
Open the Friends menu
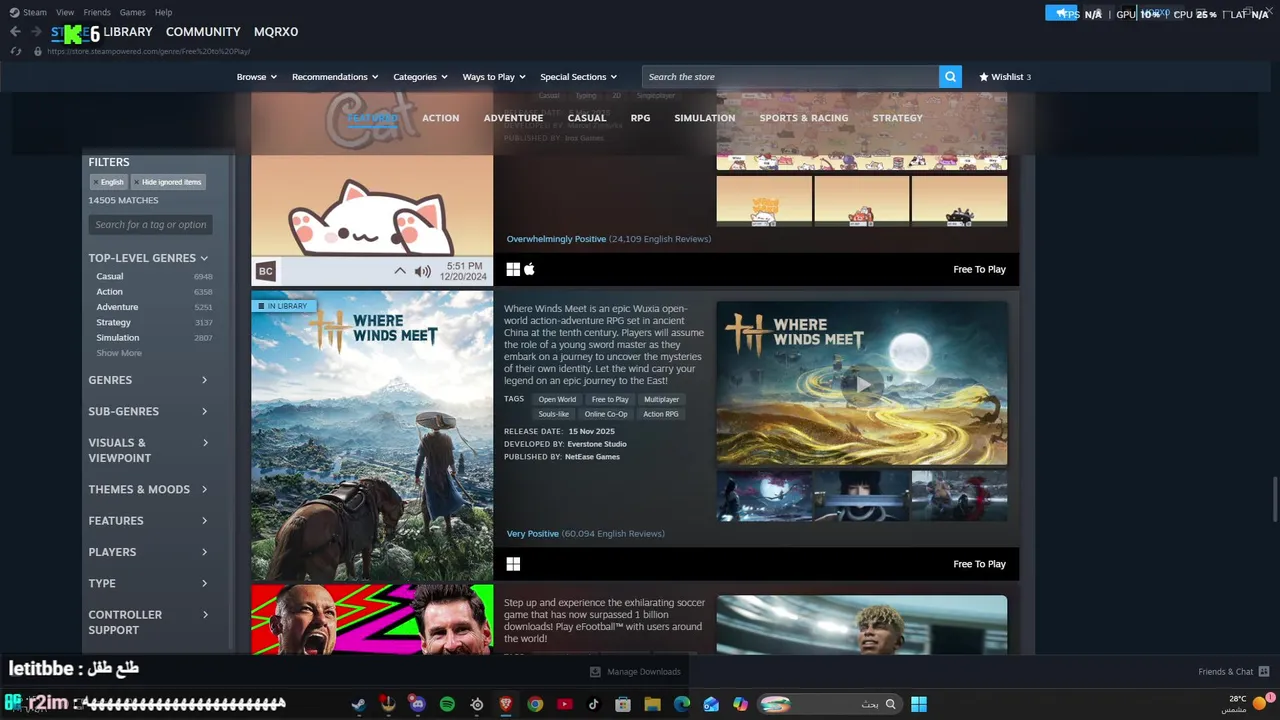(x=97, y=12)
